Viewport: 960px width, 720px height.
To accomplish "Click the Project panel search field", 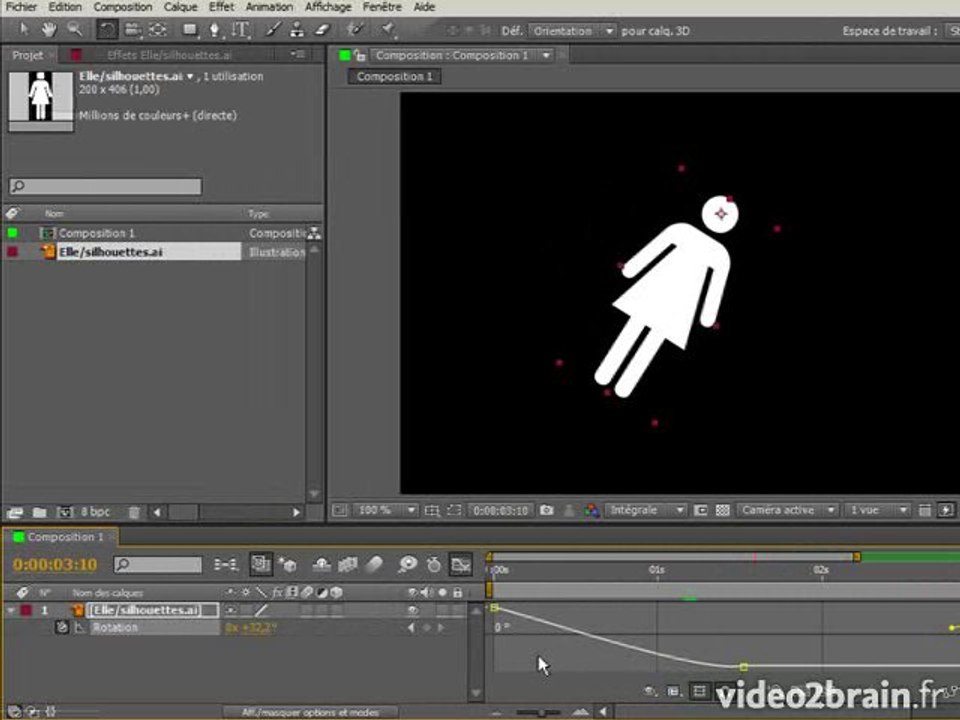I will coord(105,186).
